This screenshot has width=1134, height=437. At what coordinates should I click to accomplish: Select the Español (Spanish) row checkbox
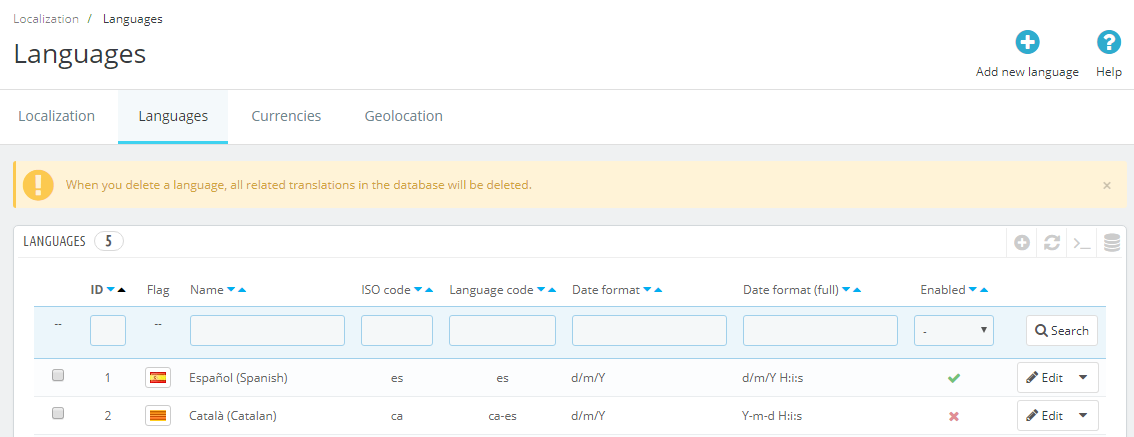click(58, 376)
